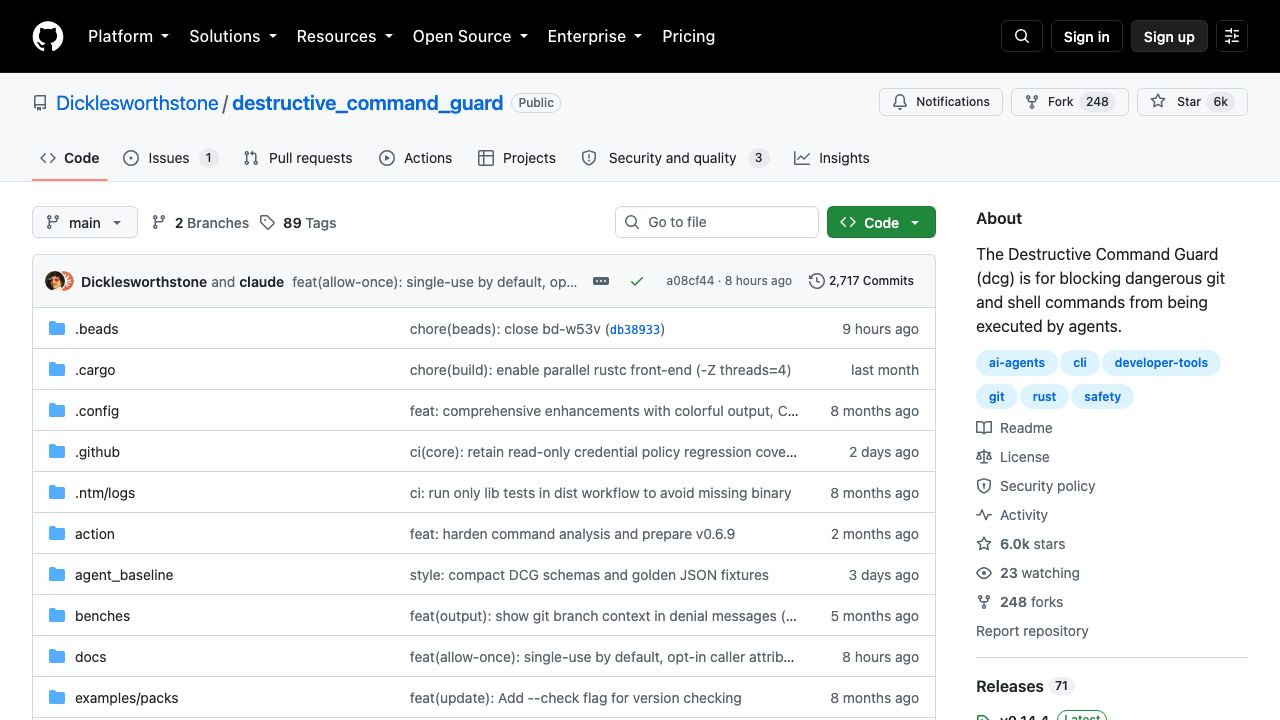Click the bell icon on Notifications
Screen dimensions: 1280x720
900,102
